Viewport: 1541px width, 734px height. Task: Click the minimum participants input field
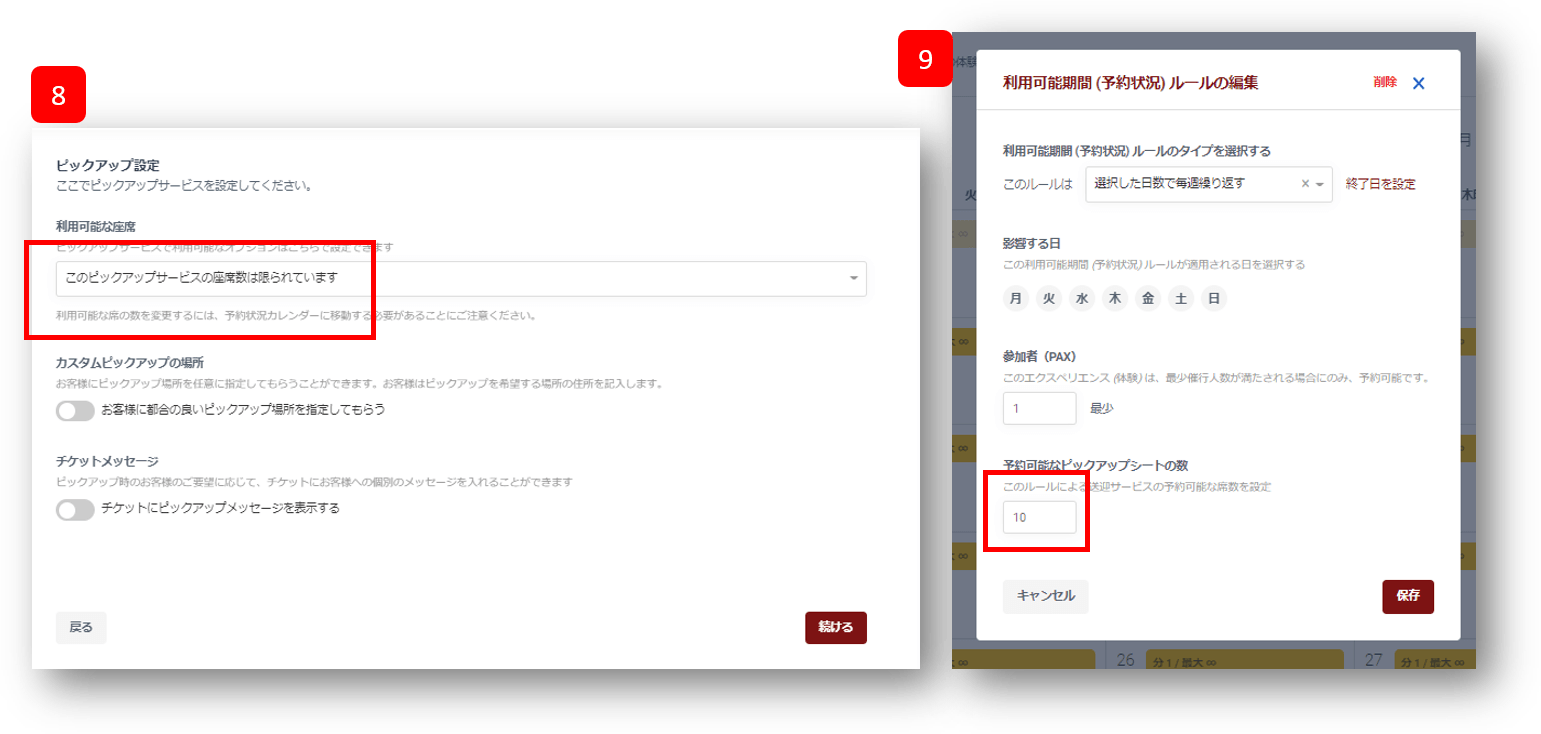click(x=1039, y=408)
